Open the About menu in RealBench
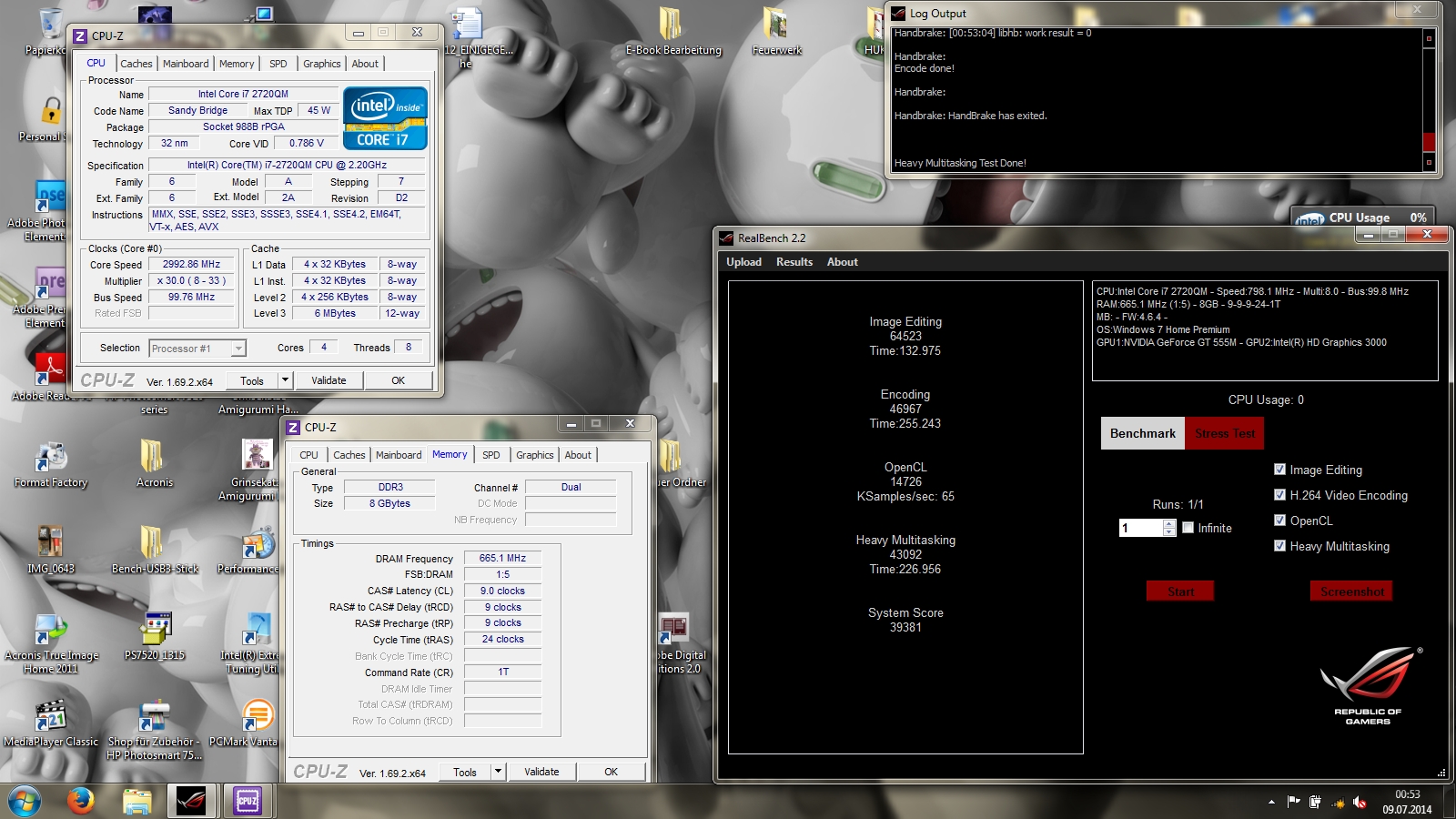This screenshot has width=1456, height=819. pyautogui.click(x=843, y=262)
